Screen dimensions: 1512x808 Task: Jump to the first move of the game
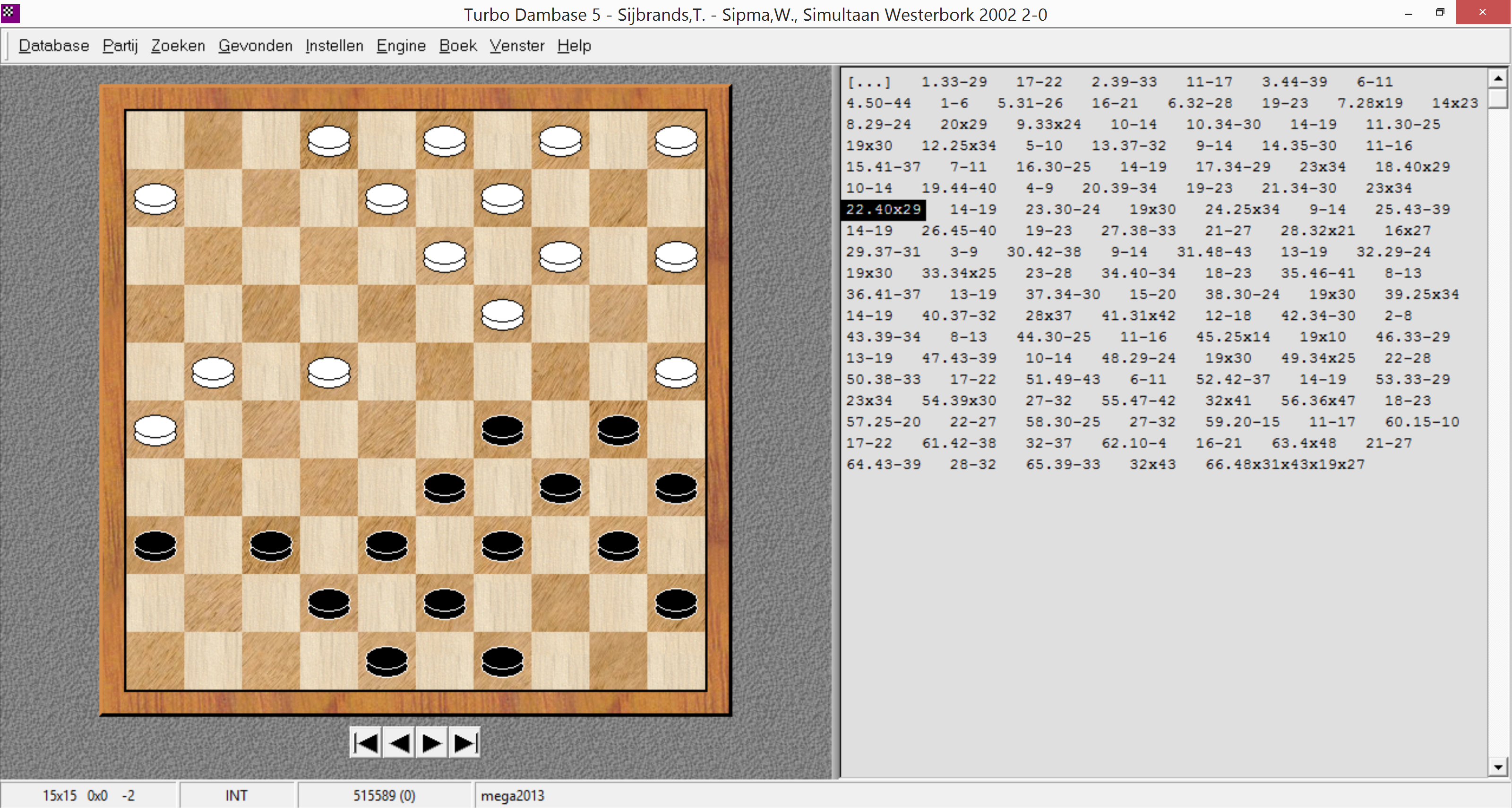point(366,743)
